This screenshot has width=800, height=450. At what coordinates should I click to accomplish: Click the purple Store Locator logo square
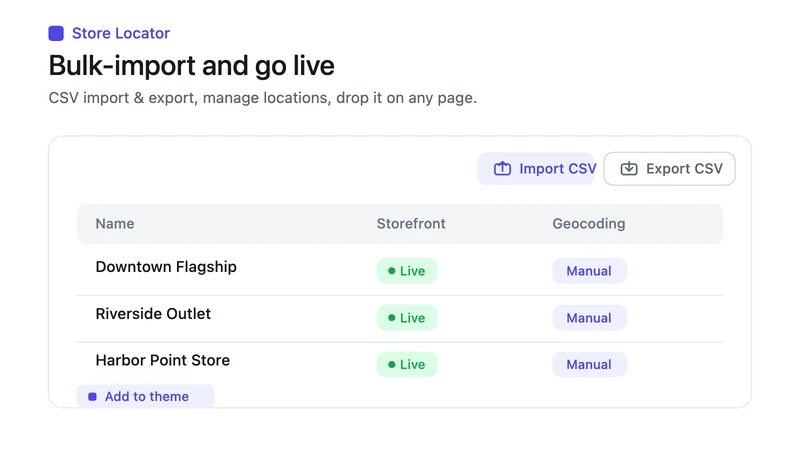[56, 33]
